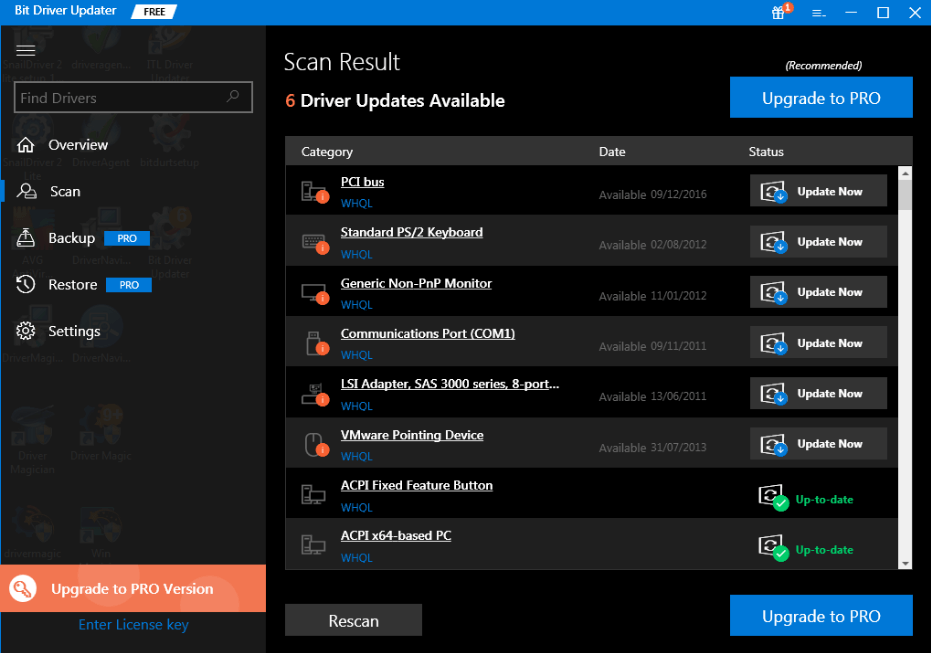Select the PRO badge next to Backup
931x653 pixels.
[126, 238]
